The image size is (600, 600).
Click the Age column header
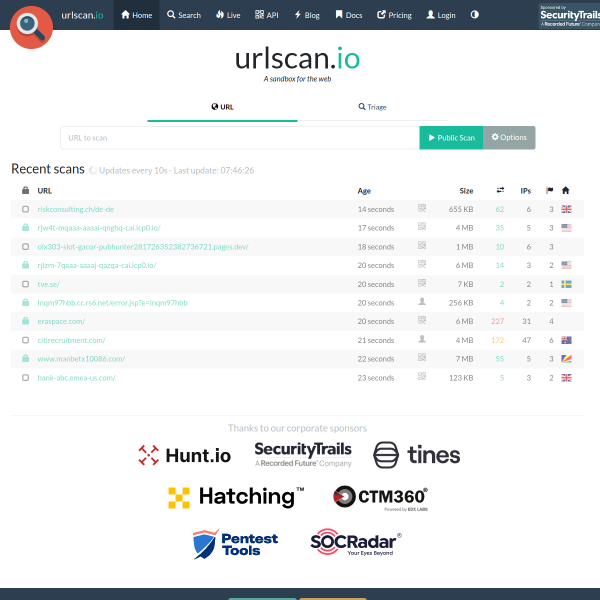click(x=364, y=191)
